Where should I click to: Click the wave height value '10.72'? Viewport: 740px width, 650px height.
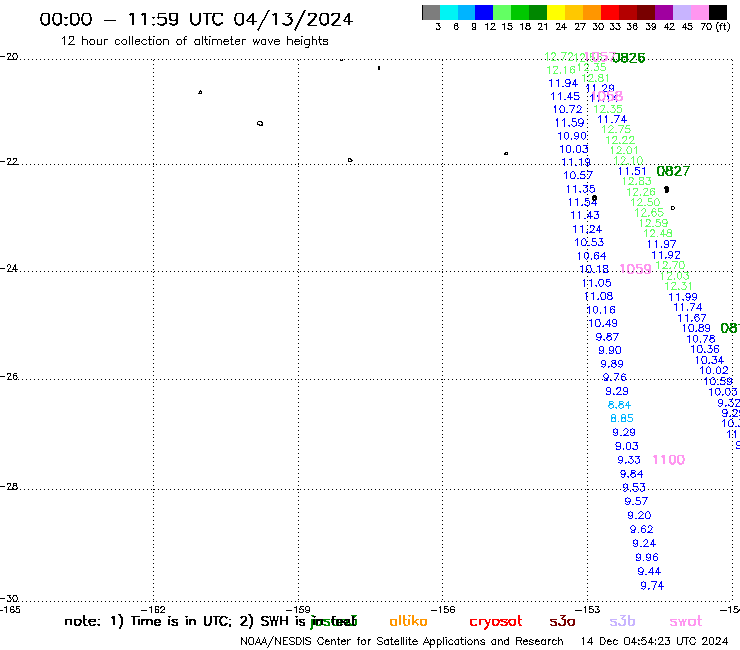(x=567, y=110)
